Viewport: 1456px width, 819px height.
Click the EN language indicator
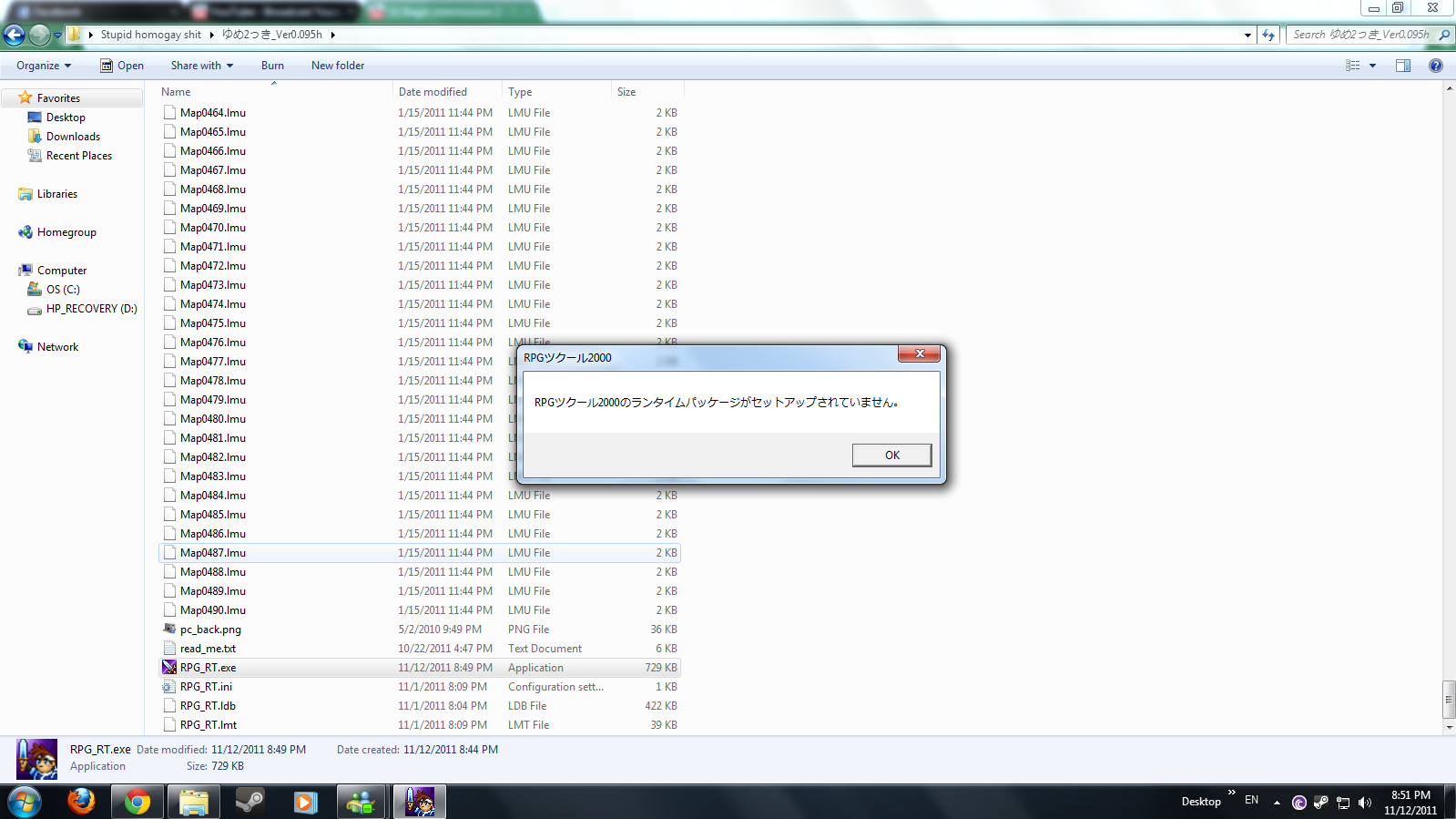pyautogui.click(x=1251, y=800)
